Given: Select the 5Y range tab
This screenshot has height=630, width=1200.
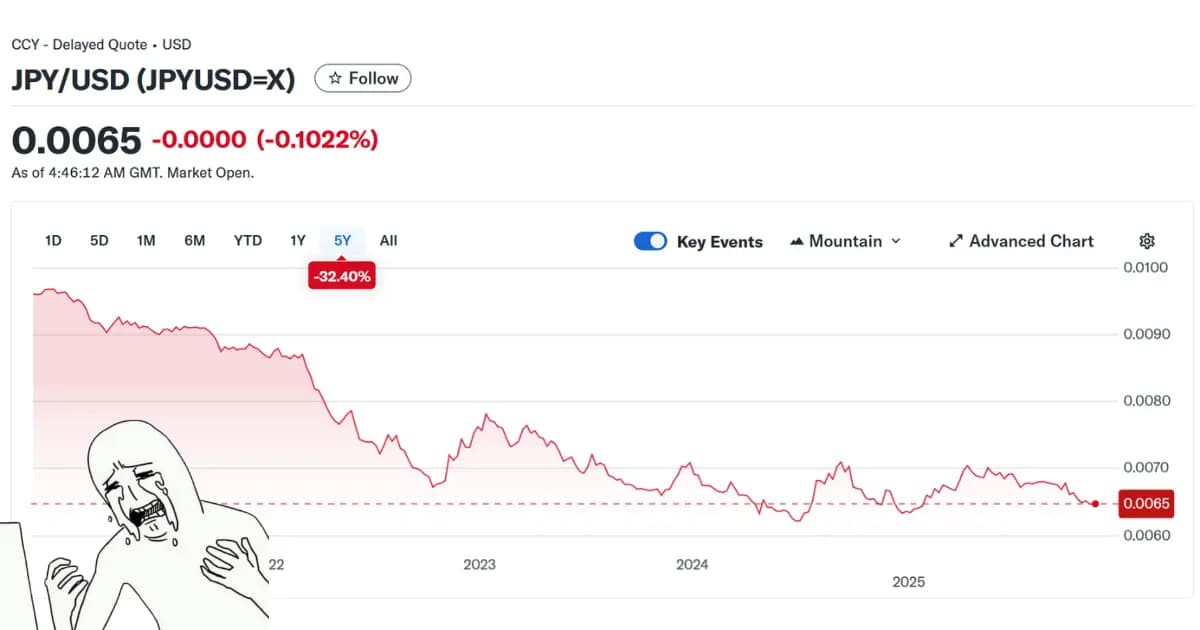Looking at the screenshot, I should pos(342,240).
